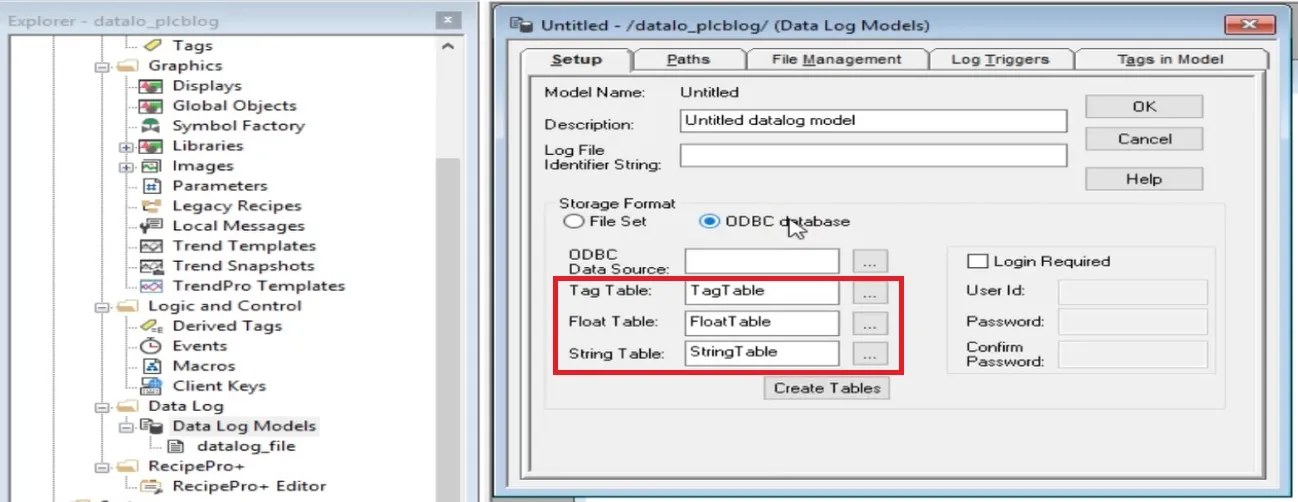Click the Tags icon in Explorer tree
This screenshot has width=1298, height=502.
152,45
